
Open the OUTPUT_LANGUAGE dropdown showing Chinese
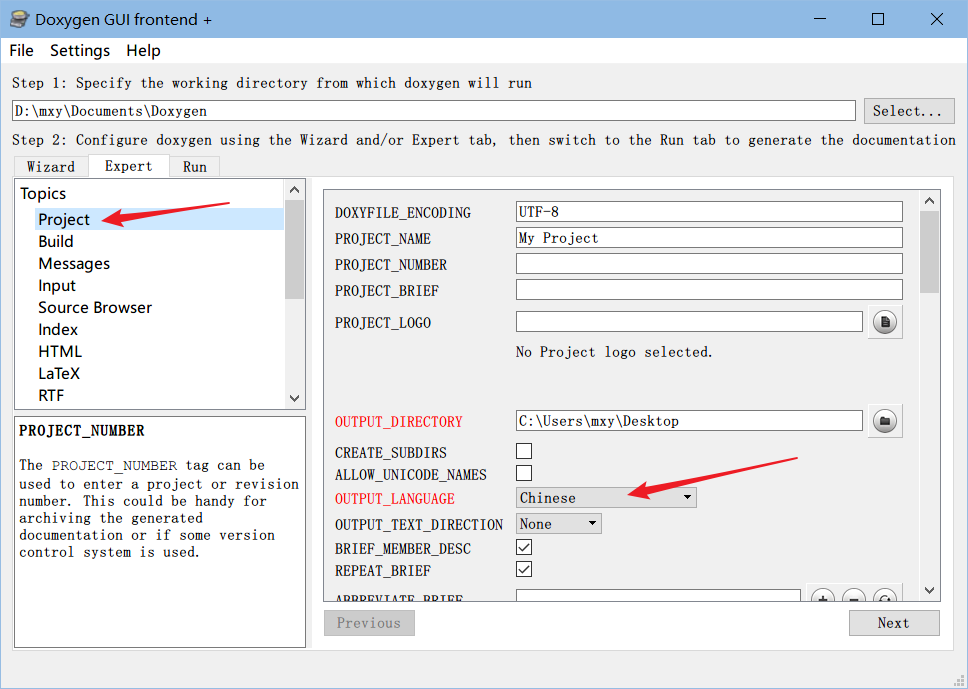click(606, 497)
